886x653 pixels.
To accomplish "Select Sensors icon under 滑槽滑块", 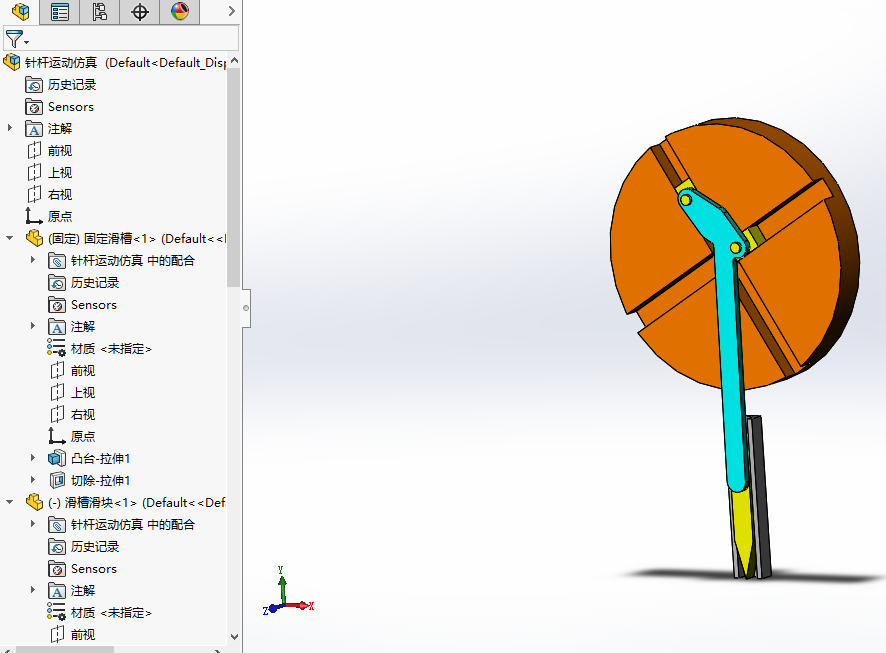I will 57,569.
